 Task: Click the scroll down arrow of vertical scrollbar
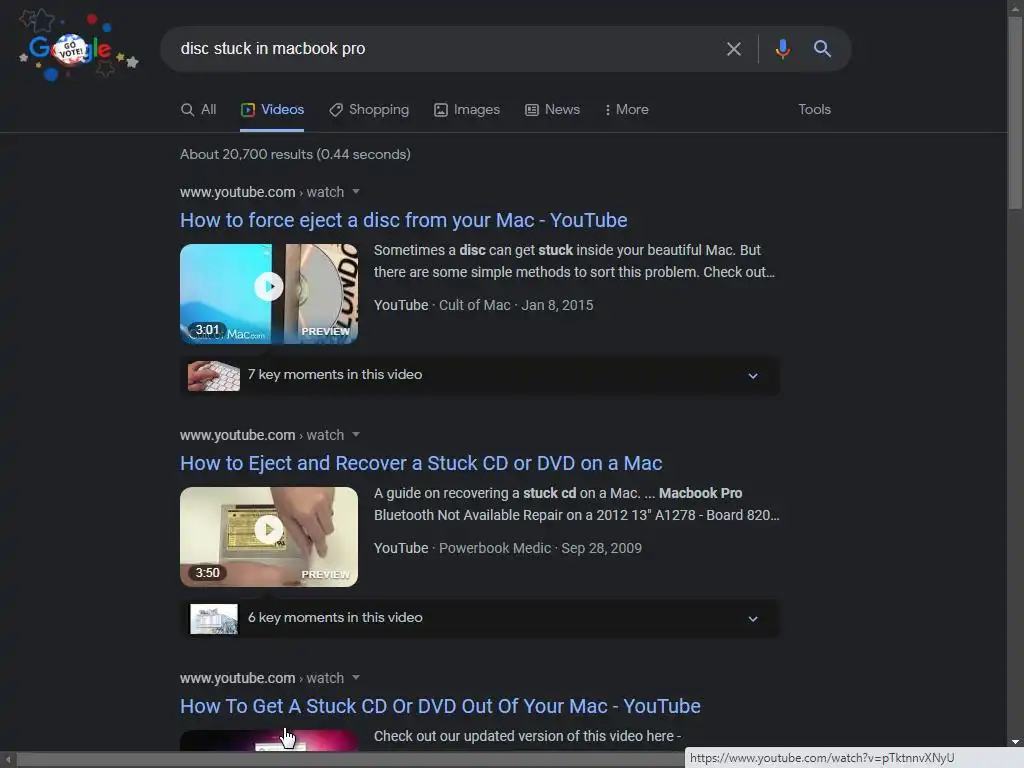point(1015,743)
